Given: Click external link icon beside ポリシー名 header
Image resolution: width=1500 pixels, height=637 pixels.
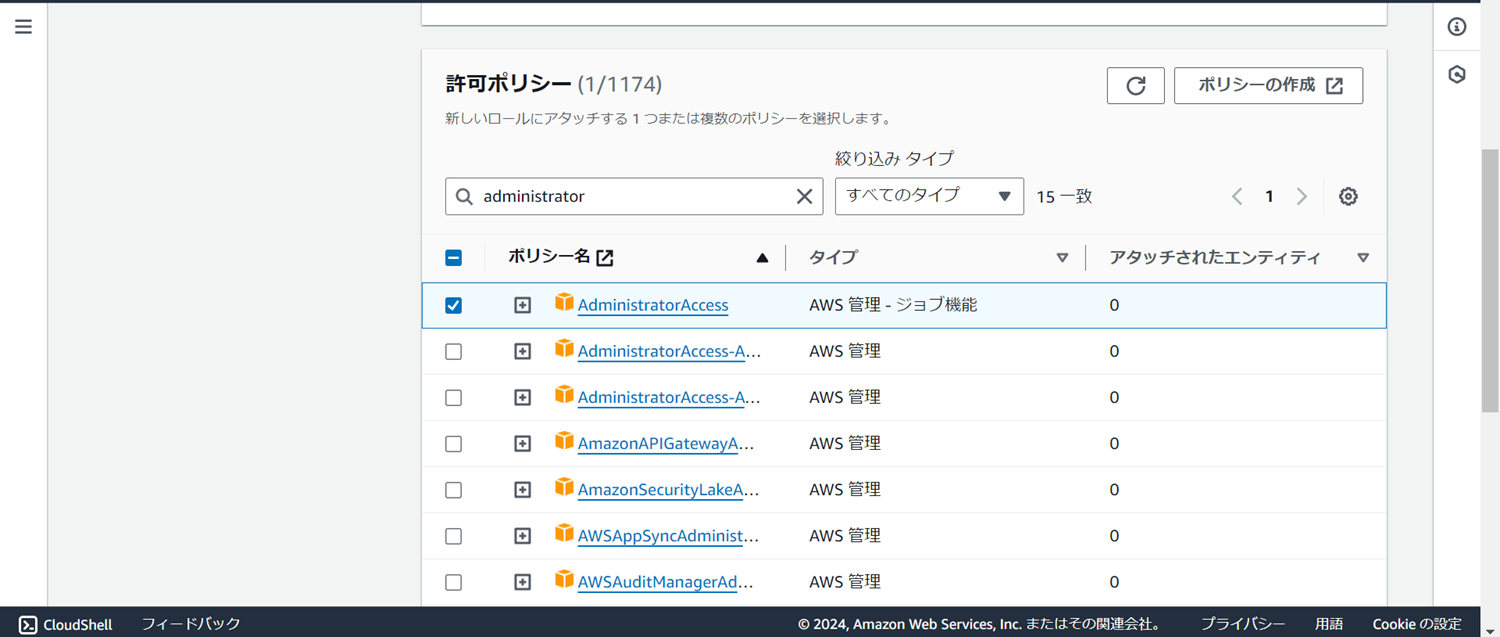Looking at the screenshot, I should pos(605,258).
